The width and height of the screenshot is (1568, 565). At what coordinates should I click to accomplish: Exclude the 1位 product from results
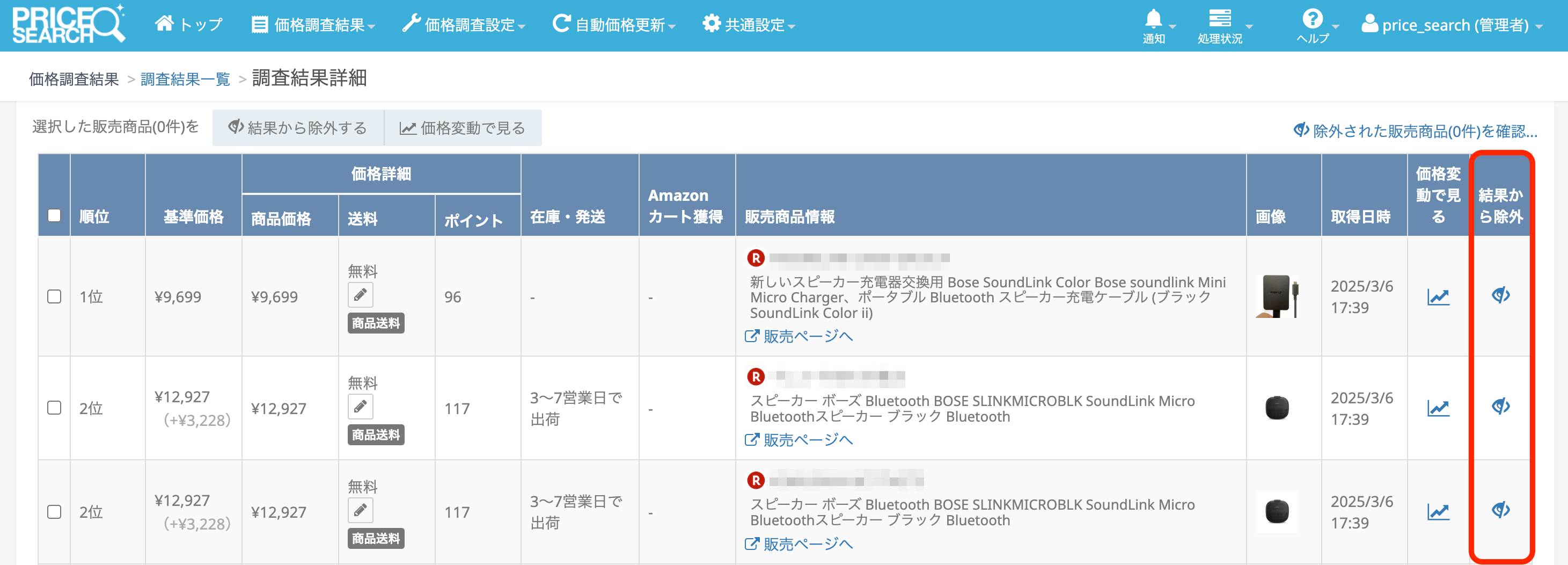point(1500,295)
